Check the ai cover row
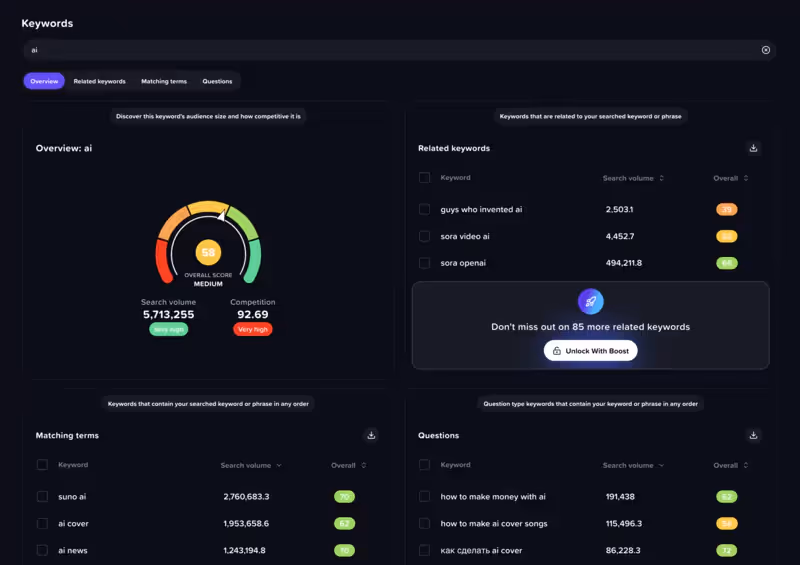The image size is (800, 565). click(x=42, y=524)
